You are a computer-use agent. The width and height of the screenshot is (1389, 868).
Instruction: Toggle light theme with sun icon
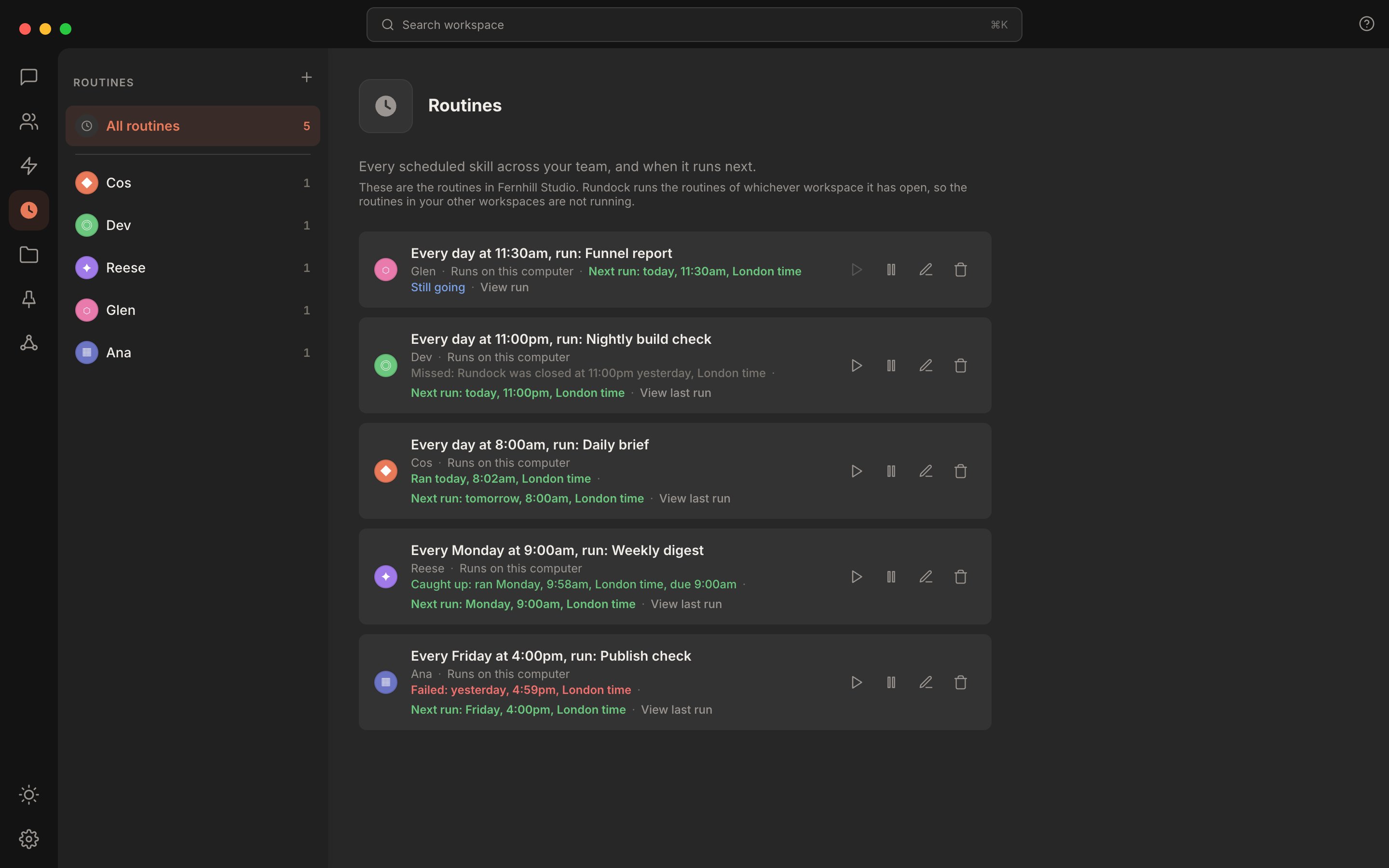coord(29,795)
